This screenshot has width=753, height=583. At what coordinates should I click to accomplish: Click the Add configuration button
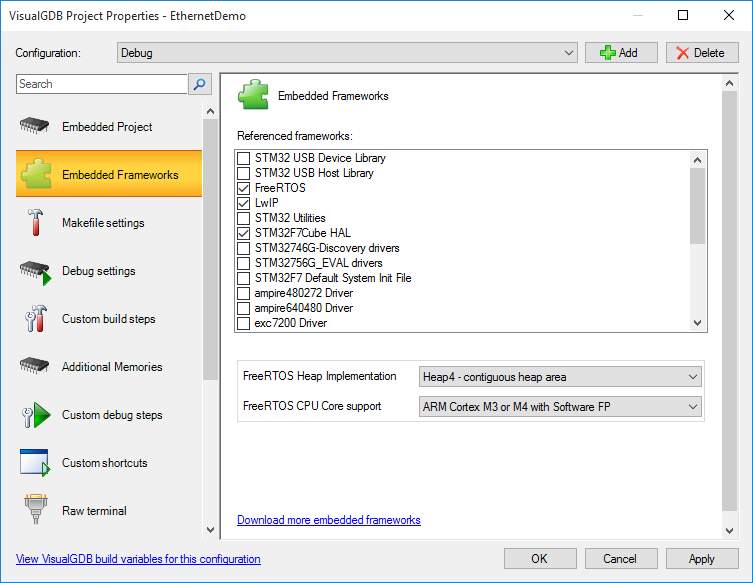(621, 53)
